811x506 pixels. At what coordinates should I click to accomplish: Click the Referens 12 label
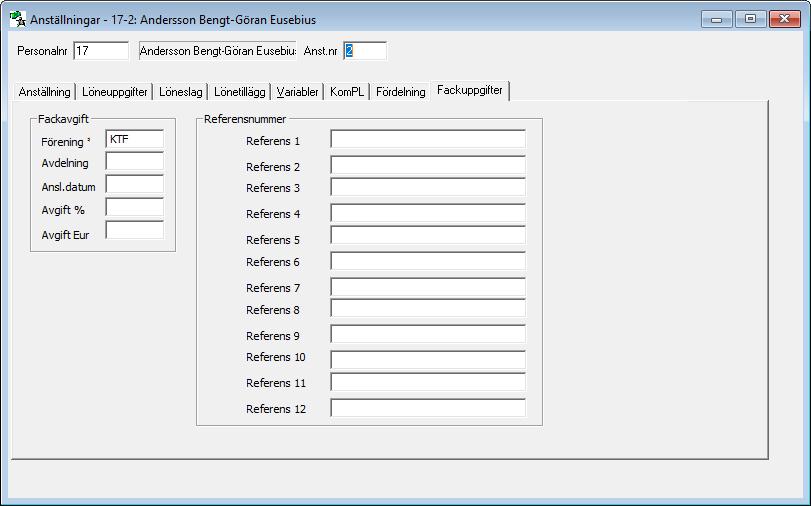(x=276, y=409)
